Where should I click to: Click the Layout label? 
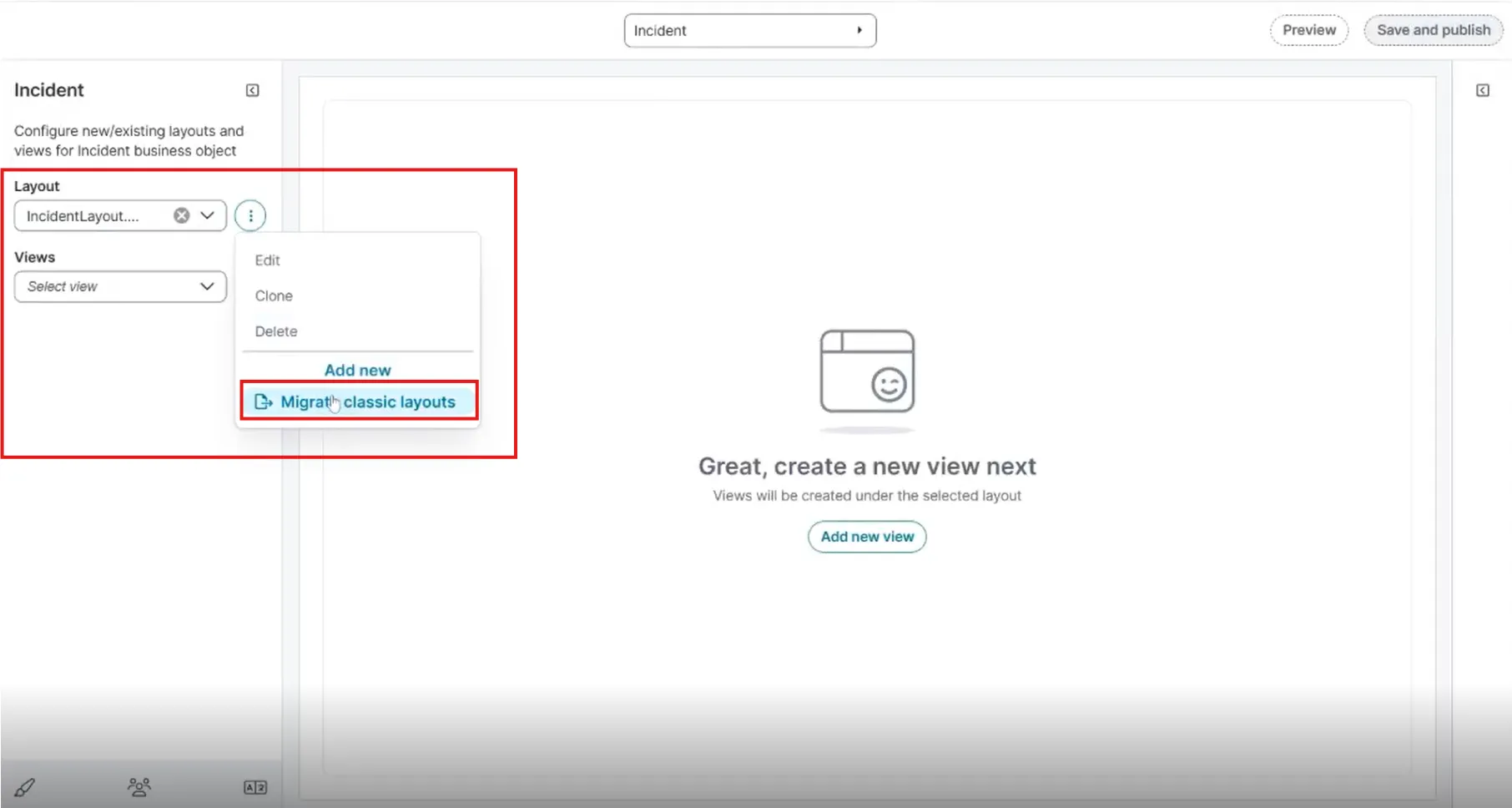pos(37,186)
